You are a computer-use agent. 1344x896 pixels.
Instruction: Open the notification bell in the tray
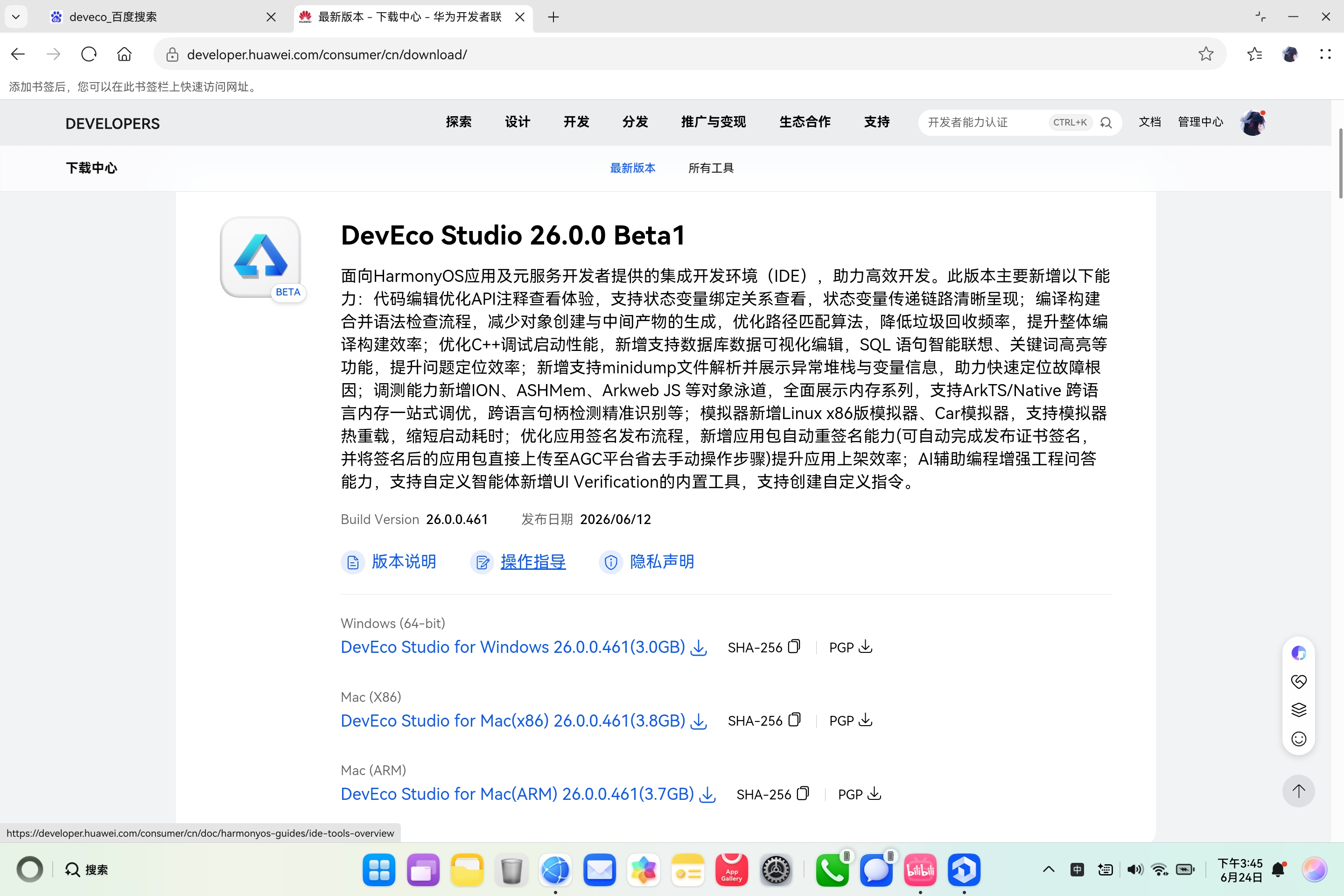[x=1279, y=869]
